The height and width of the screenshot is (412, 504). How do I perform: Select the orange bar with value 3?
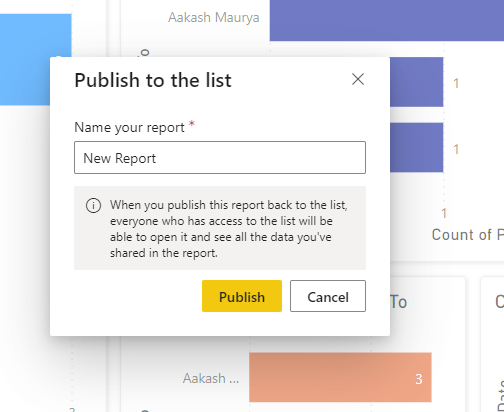pos(340,377)
